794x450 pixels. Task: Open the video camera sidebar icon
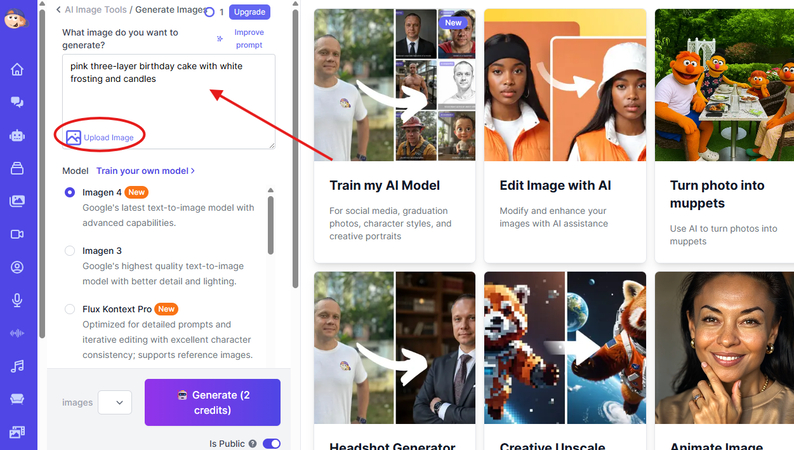coord(17,234)
